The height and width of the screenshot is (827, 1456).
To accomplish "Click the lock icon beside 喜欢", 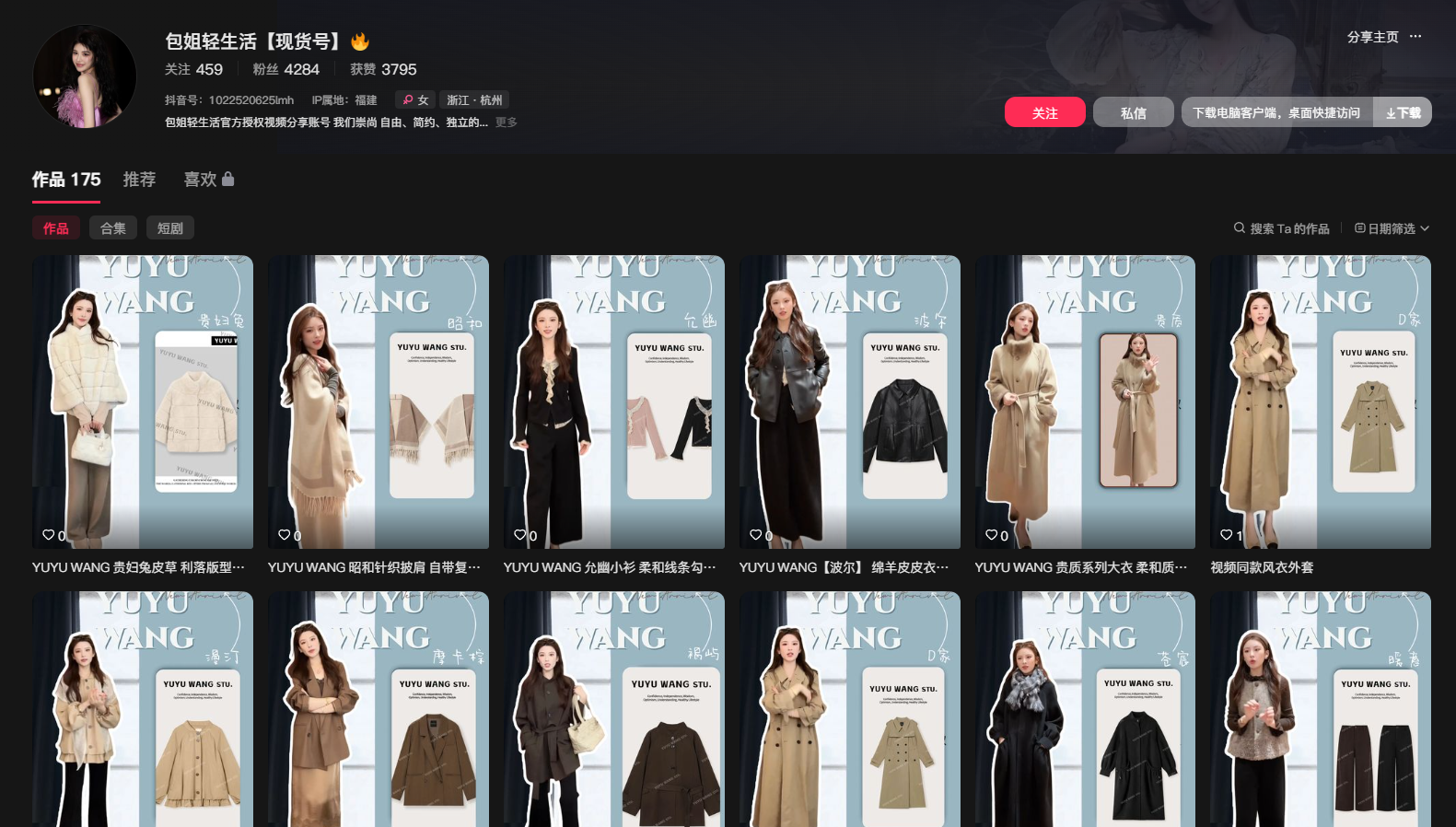I will [x=227, y=179].
